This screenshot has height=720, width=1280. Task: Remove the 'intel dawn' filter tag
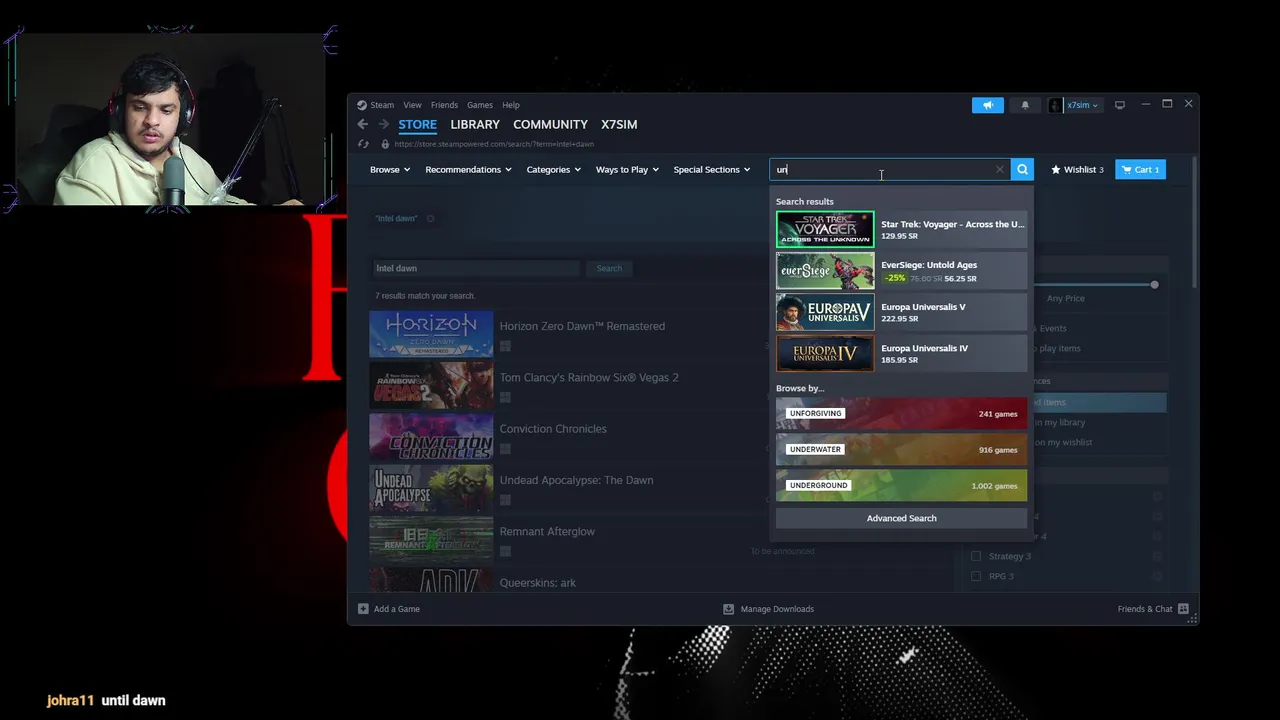coord(431,219)
